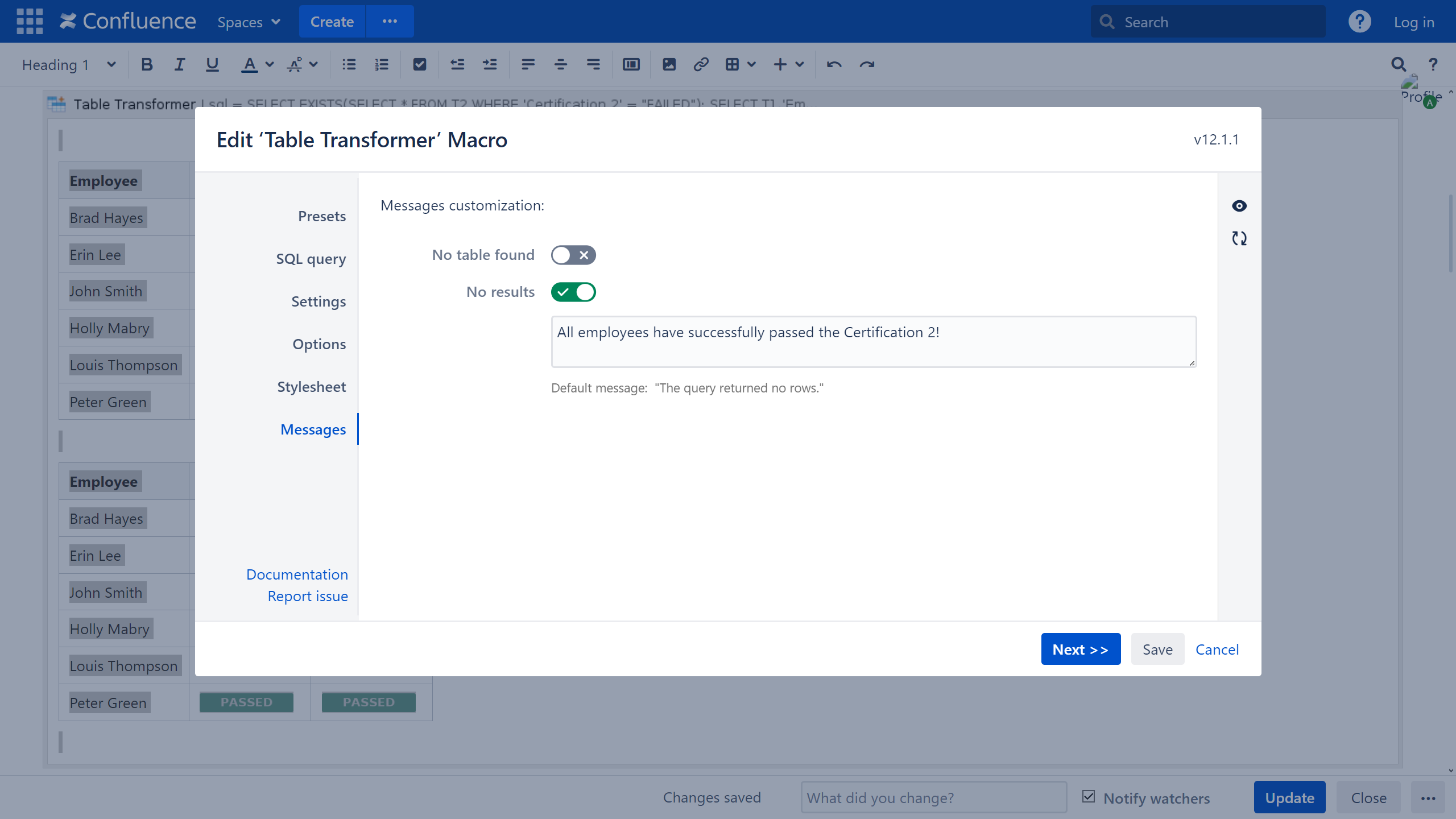The image size is (1456, 819).
Task: Click the task list checkbox icon in toolbar
Action: point(419,65)
